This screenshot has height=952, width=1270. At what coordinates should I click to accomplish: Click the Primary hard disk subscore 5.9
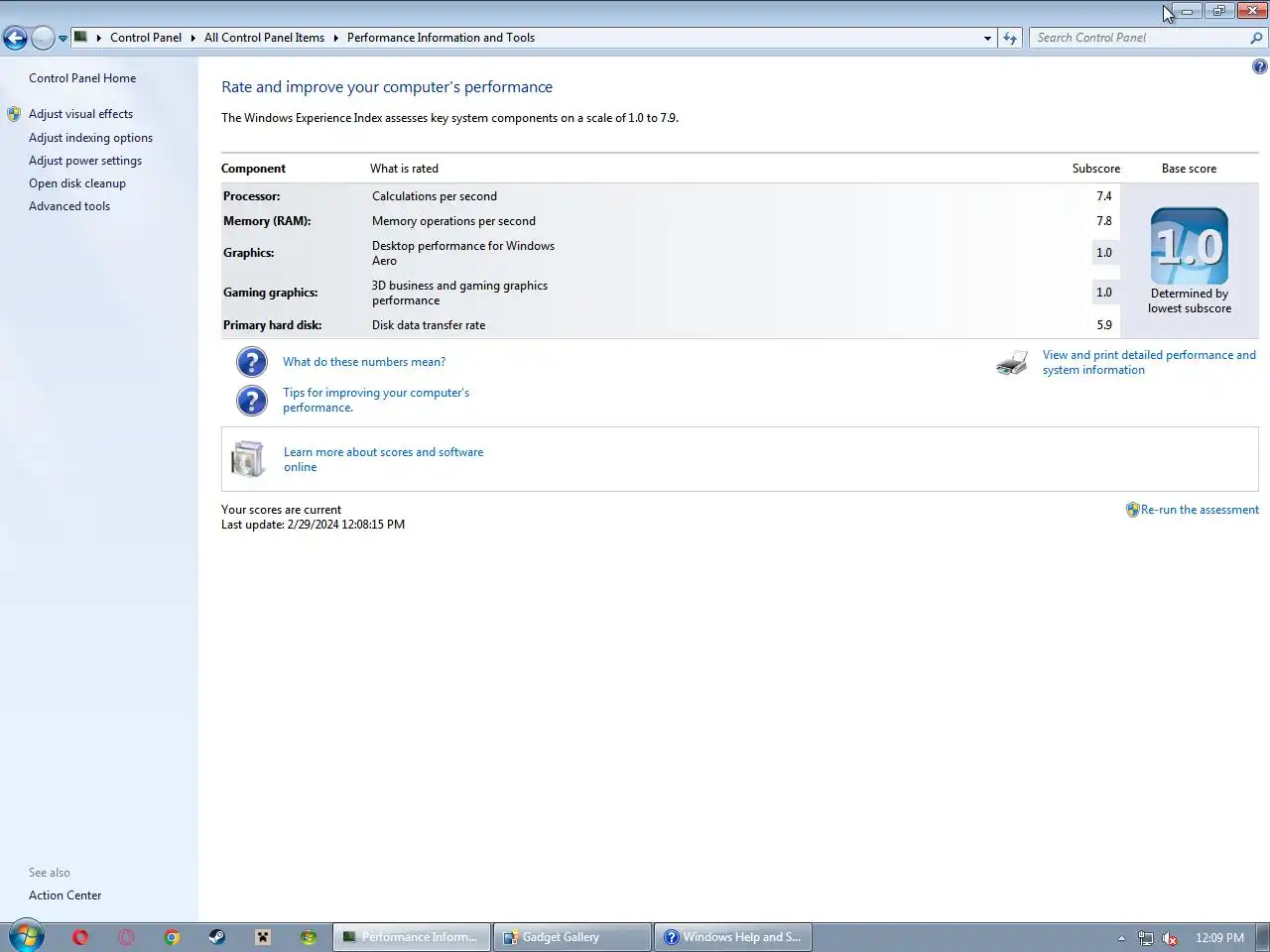tap(1104, 325)
